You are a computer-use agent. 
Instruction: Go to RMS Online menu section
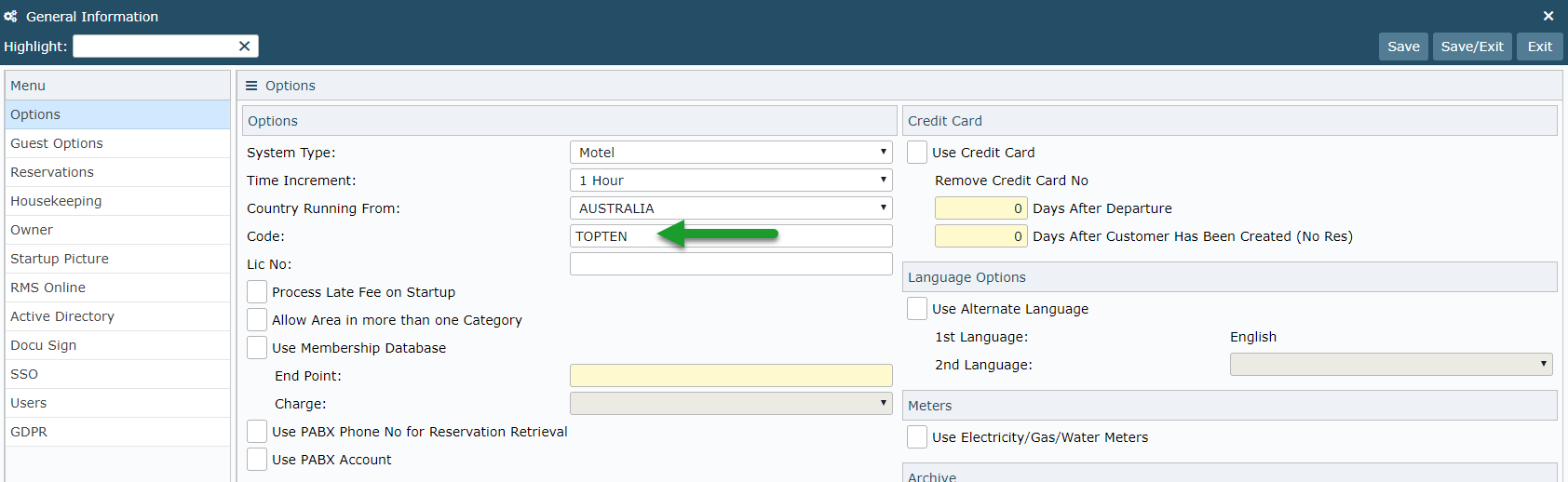(47, 288)
